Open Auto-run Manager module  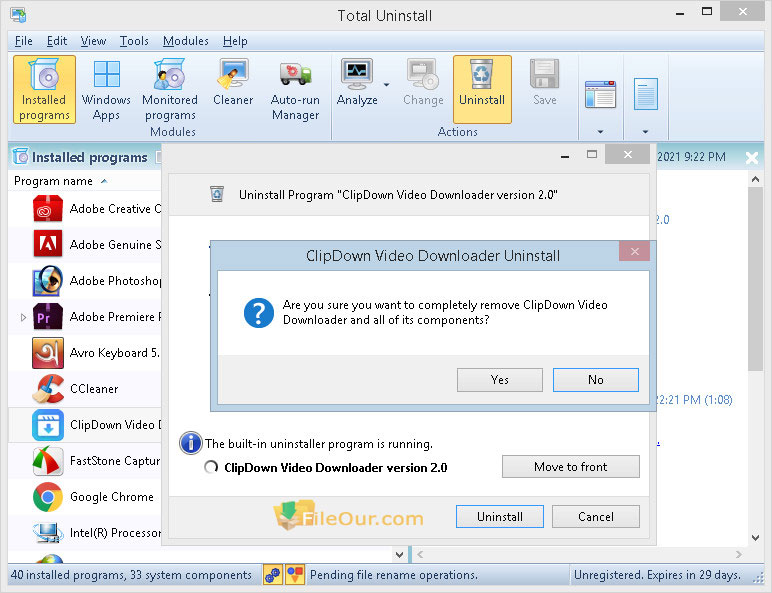tap(295, 89)
